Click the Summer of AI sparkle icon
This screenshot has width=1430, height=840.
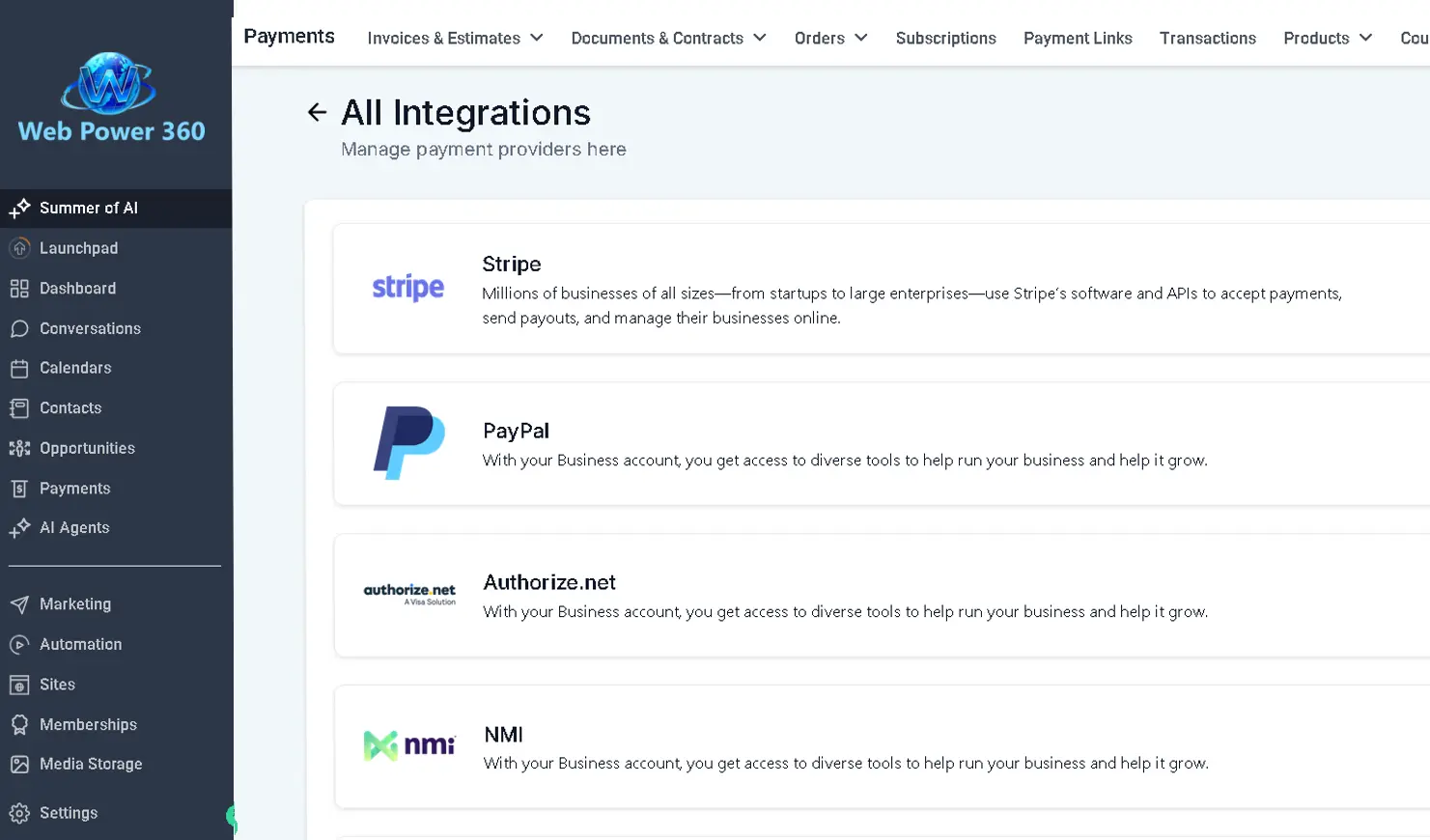coord(19,208)
